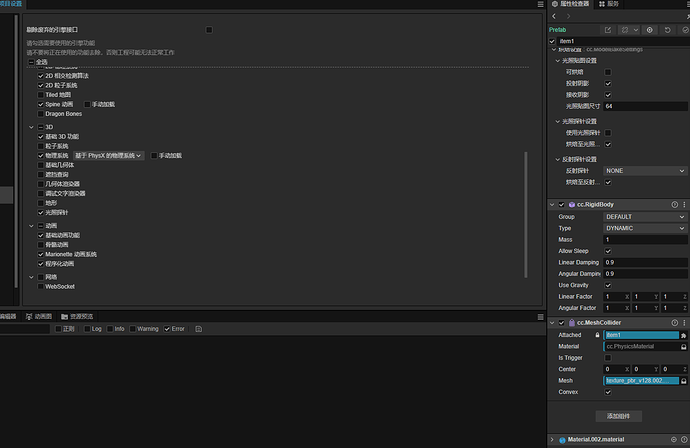
Task: Open the project settings panel hamburger menu
Action: (540, 4)
